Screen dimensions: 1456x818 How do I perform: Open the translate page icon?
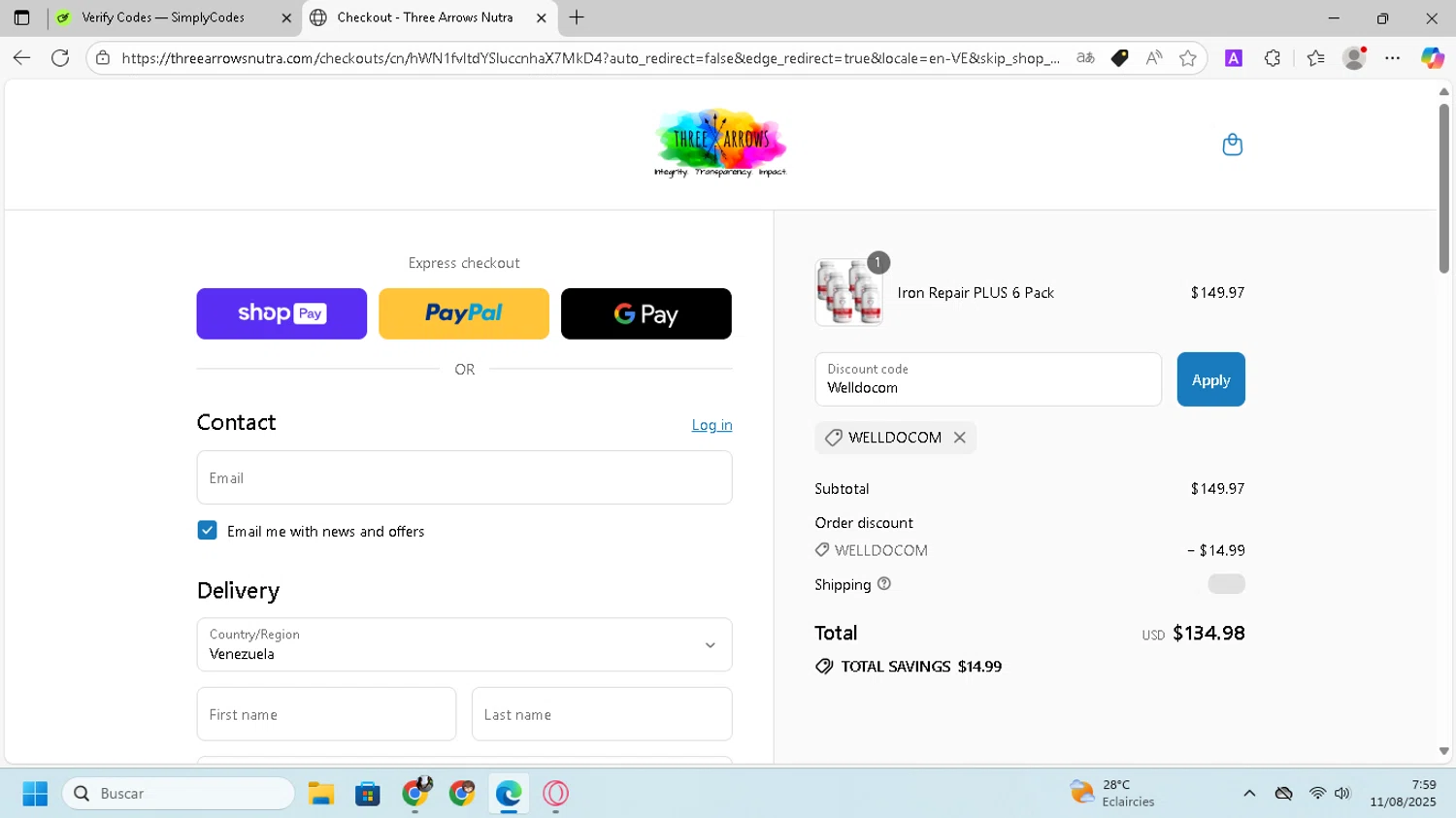click(1085, 58)
